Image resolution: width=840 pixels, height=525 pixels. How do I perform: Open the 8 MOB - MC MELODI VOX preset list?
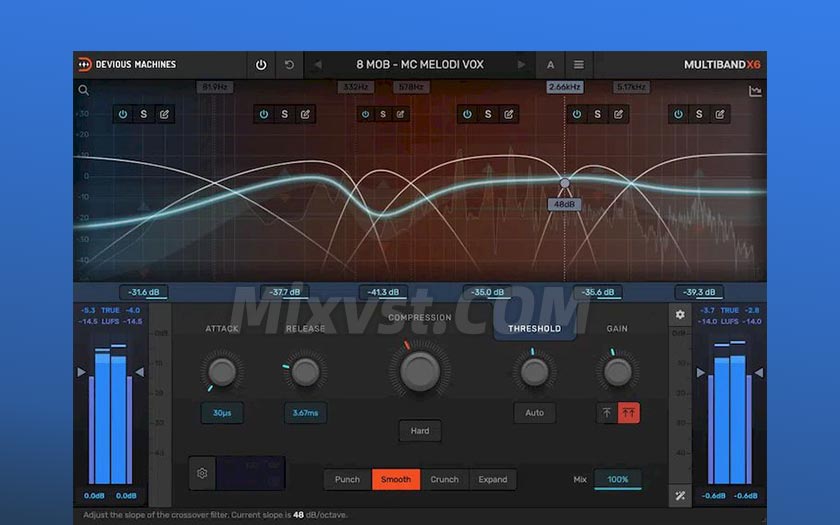[419, 65]
